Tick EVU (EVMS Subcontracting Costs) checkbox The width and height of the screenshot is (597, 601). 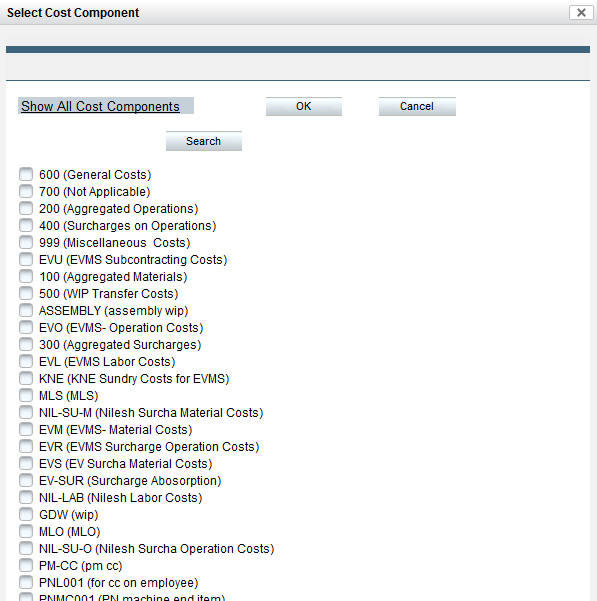pos(26,259)
